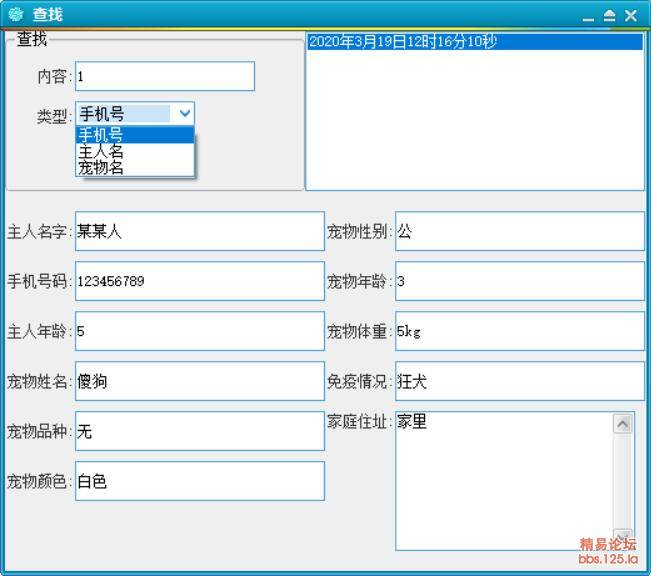
Task: Click the app icon in the title bar
Action: coord(15,15)
